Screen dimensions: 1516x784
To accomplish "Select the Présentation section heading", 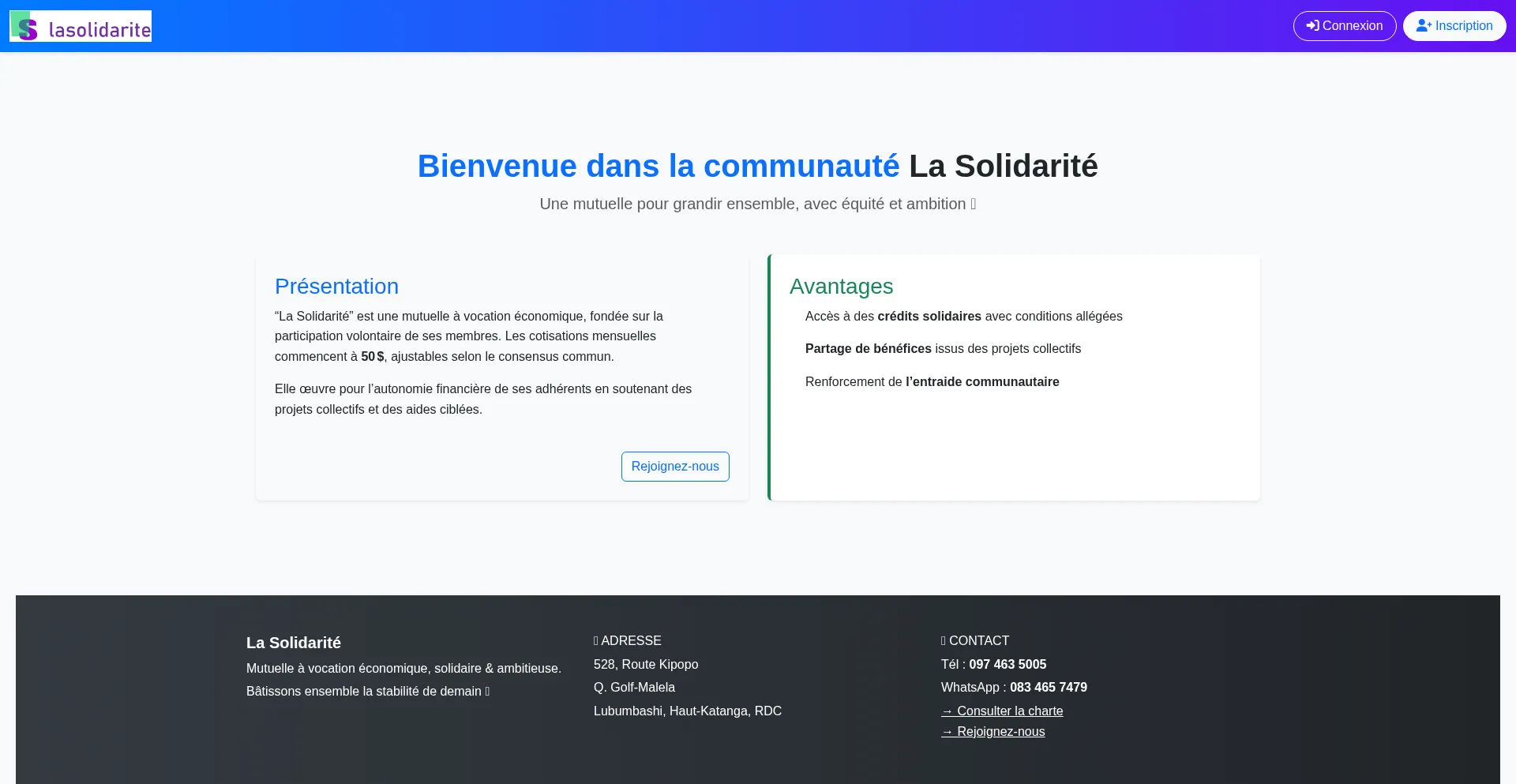I will 336,286.
